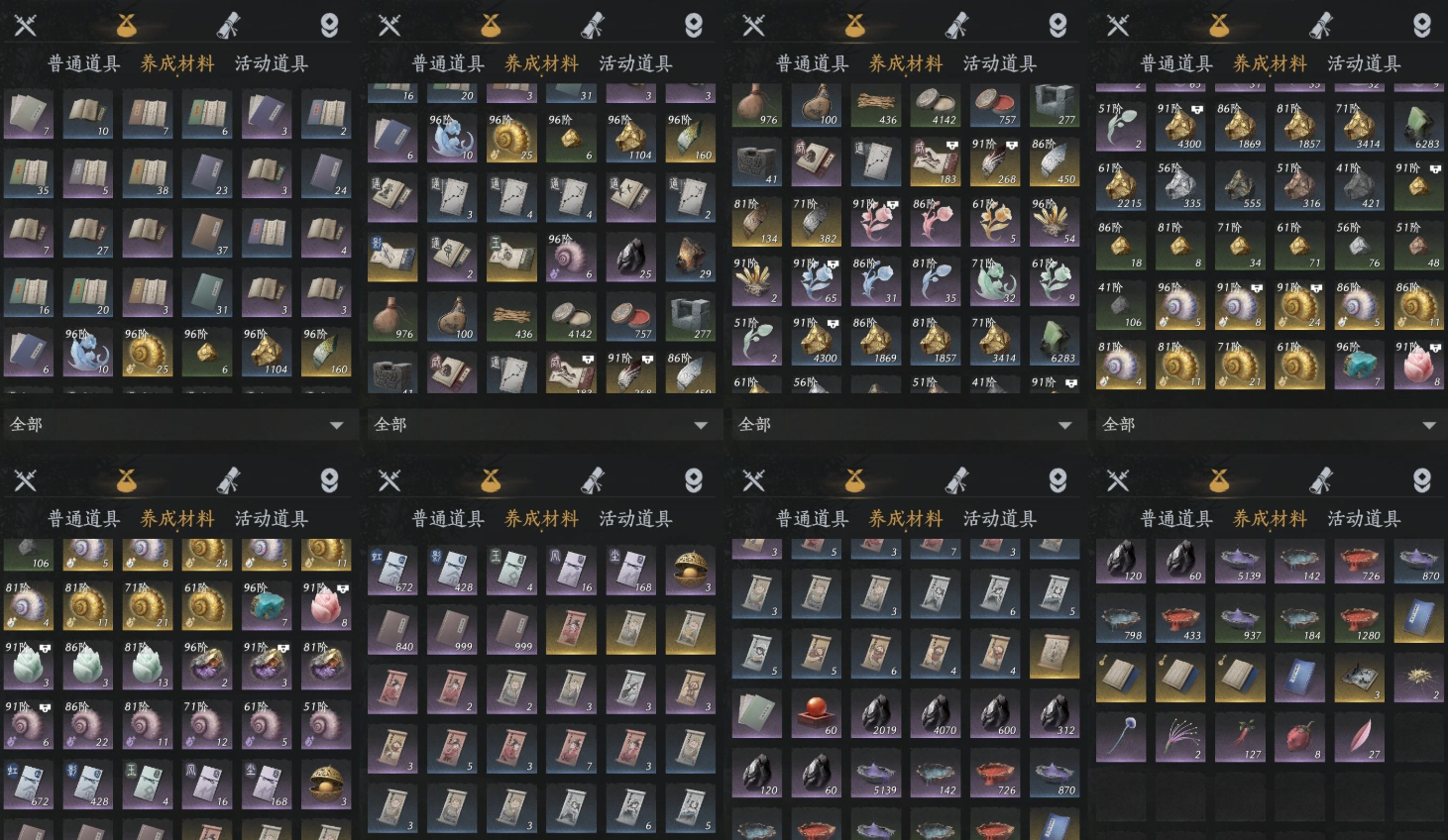Switch to 普通道具 tab above the 840 notebook grid
The width and height of the screenshot is (1448, 840).
pyautogui.click(x=448, y=519)
